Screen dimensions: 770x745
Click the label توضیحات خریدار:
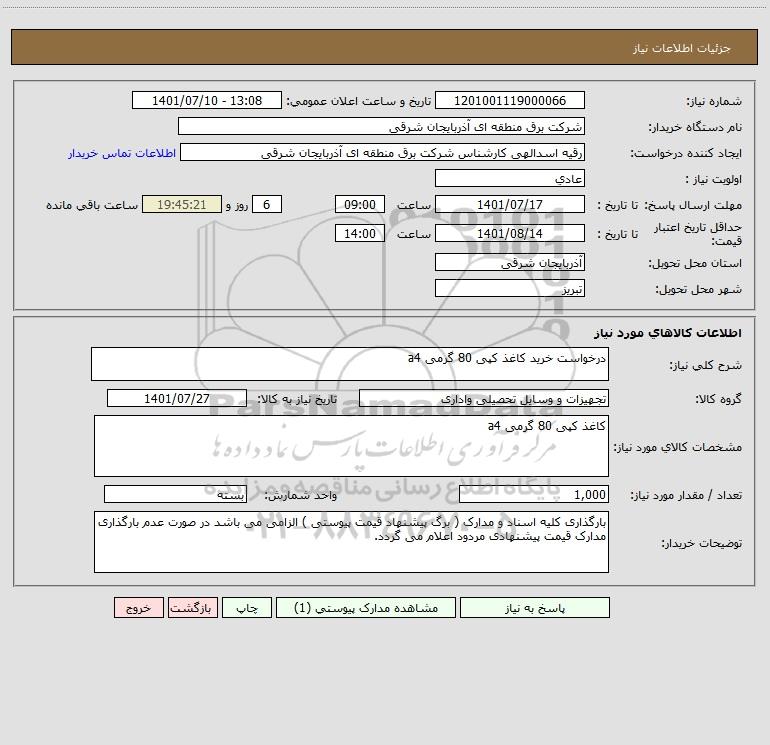[x=702, y=543]
